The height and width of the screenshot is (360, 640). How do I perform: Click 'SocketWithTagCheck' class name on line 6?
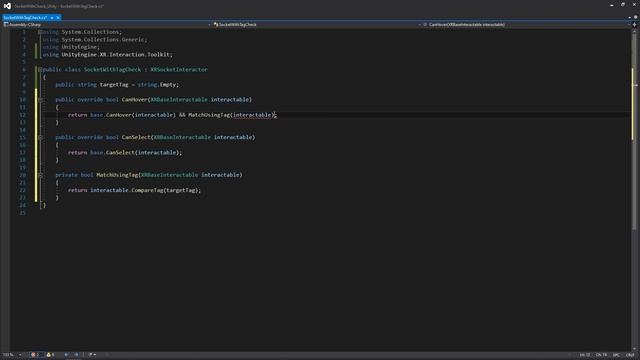(112, 70)
